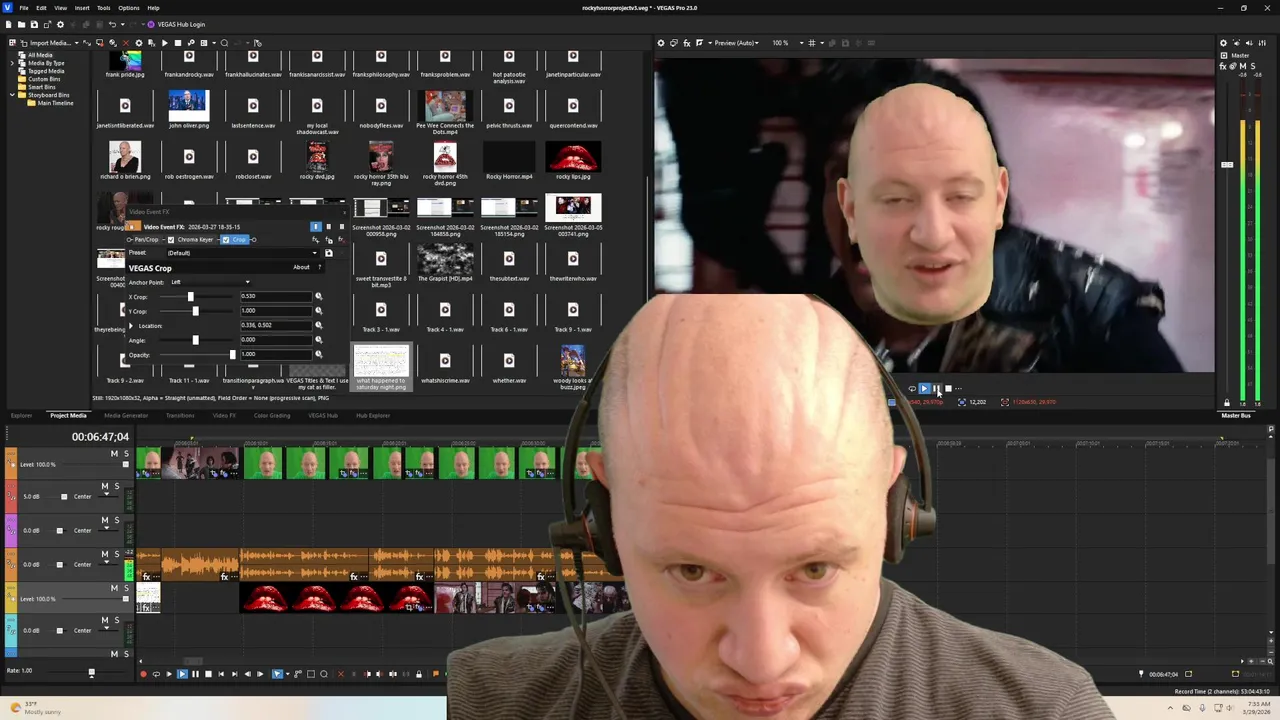Open the Anchor Point dropdown
The width and height of the screenshot is (1280, 720).
coord(210,282)
